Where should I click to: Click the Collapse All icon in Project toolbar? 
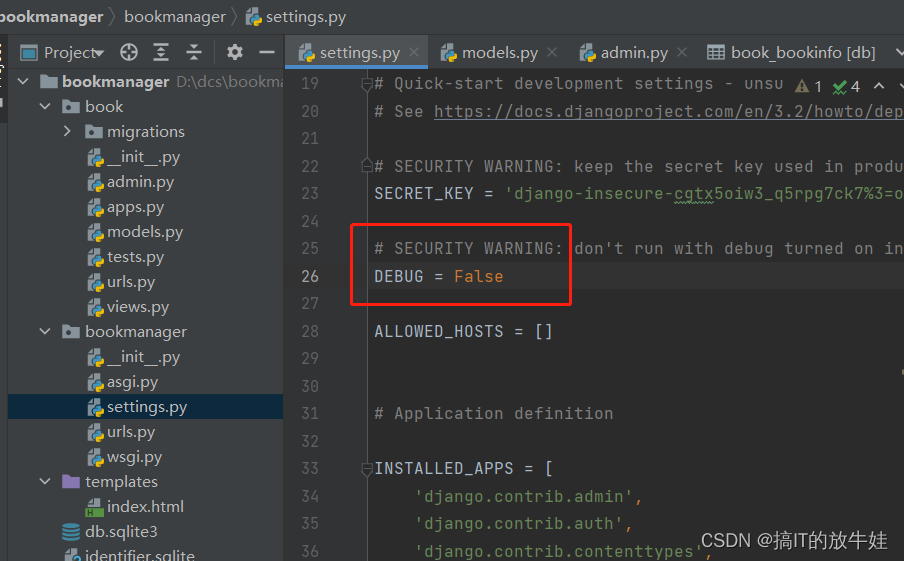194,52
